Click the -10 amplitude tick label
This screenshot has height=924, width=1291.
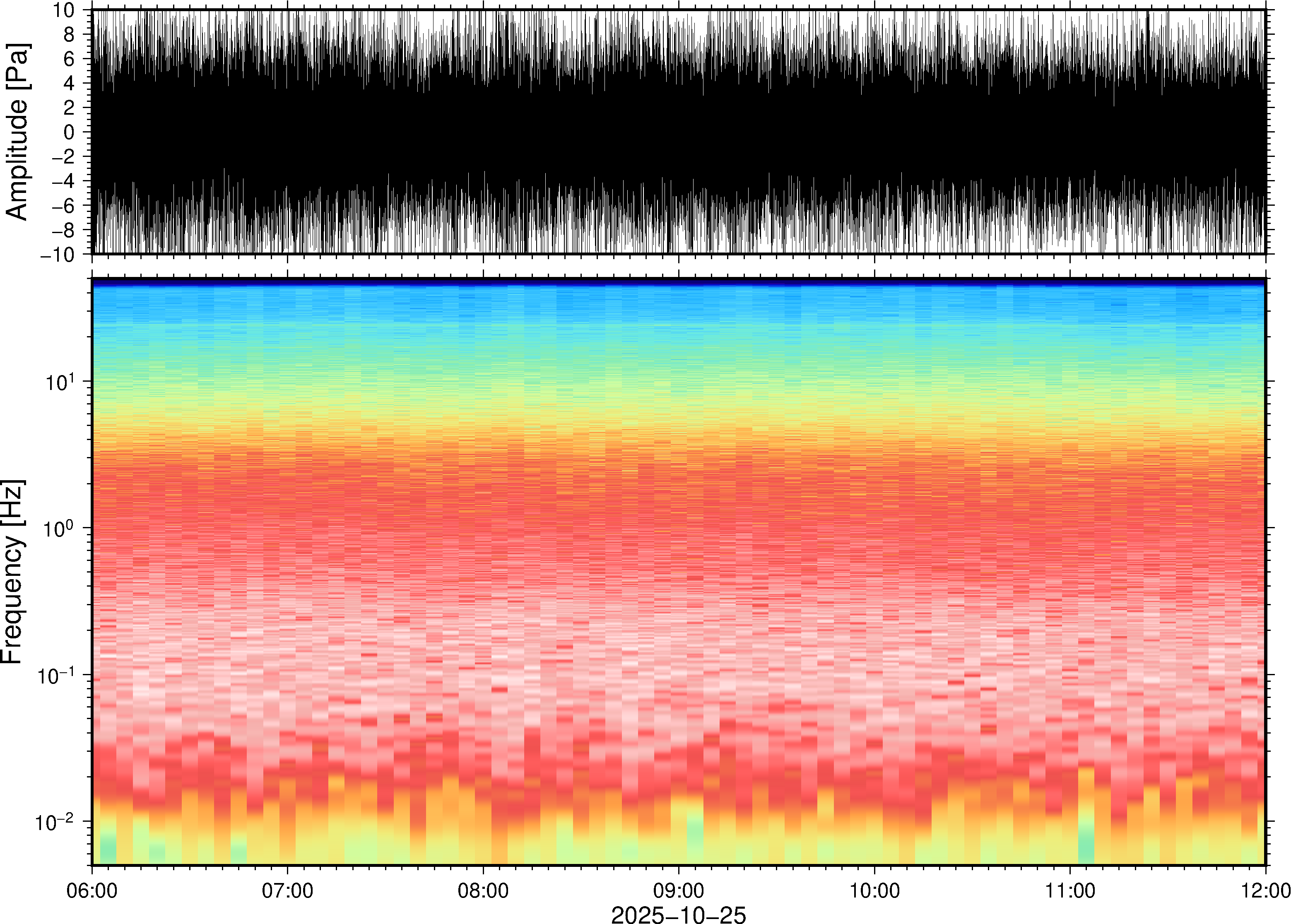[x=58, y=255]
